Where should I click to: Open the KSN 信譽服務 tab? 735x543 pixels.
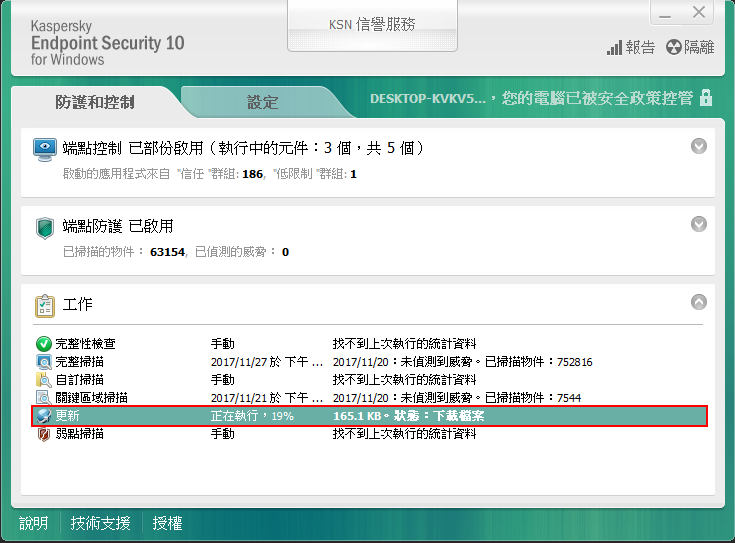pos(372,24)
